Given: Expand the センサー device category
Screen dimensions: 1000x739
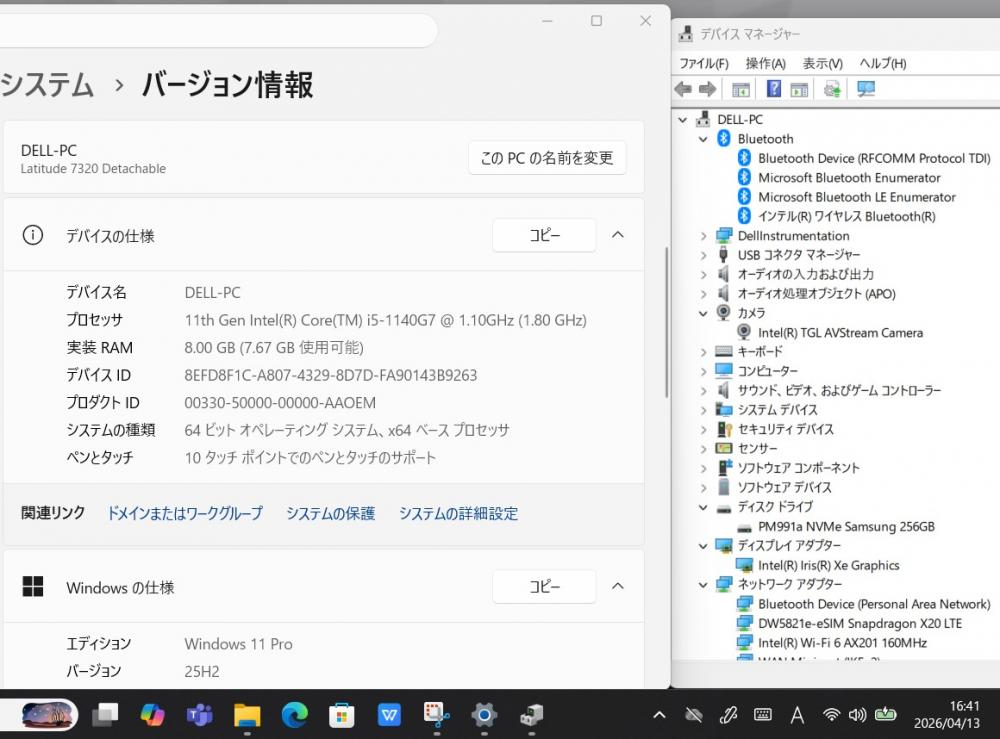Looking at the screenshot, I should point(703,449).
